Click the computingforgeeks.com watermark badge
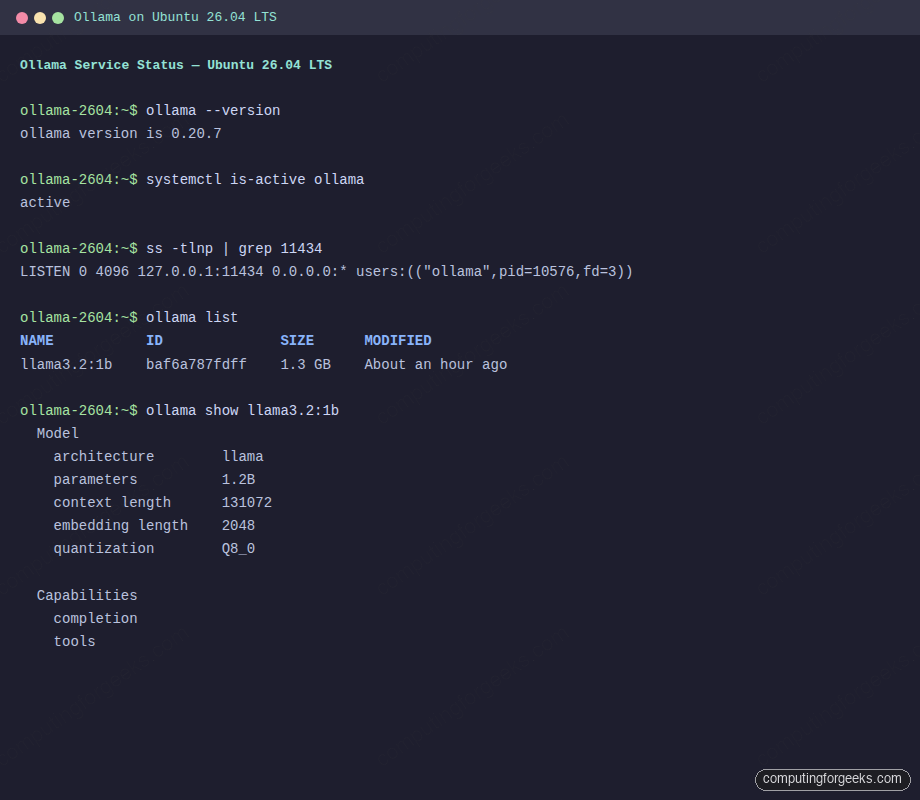This screenshot has height=800, width=920. pos(831,779)
